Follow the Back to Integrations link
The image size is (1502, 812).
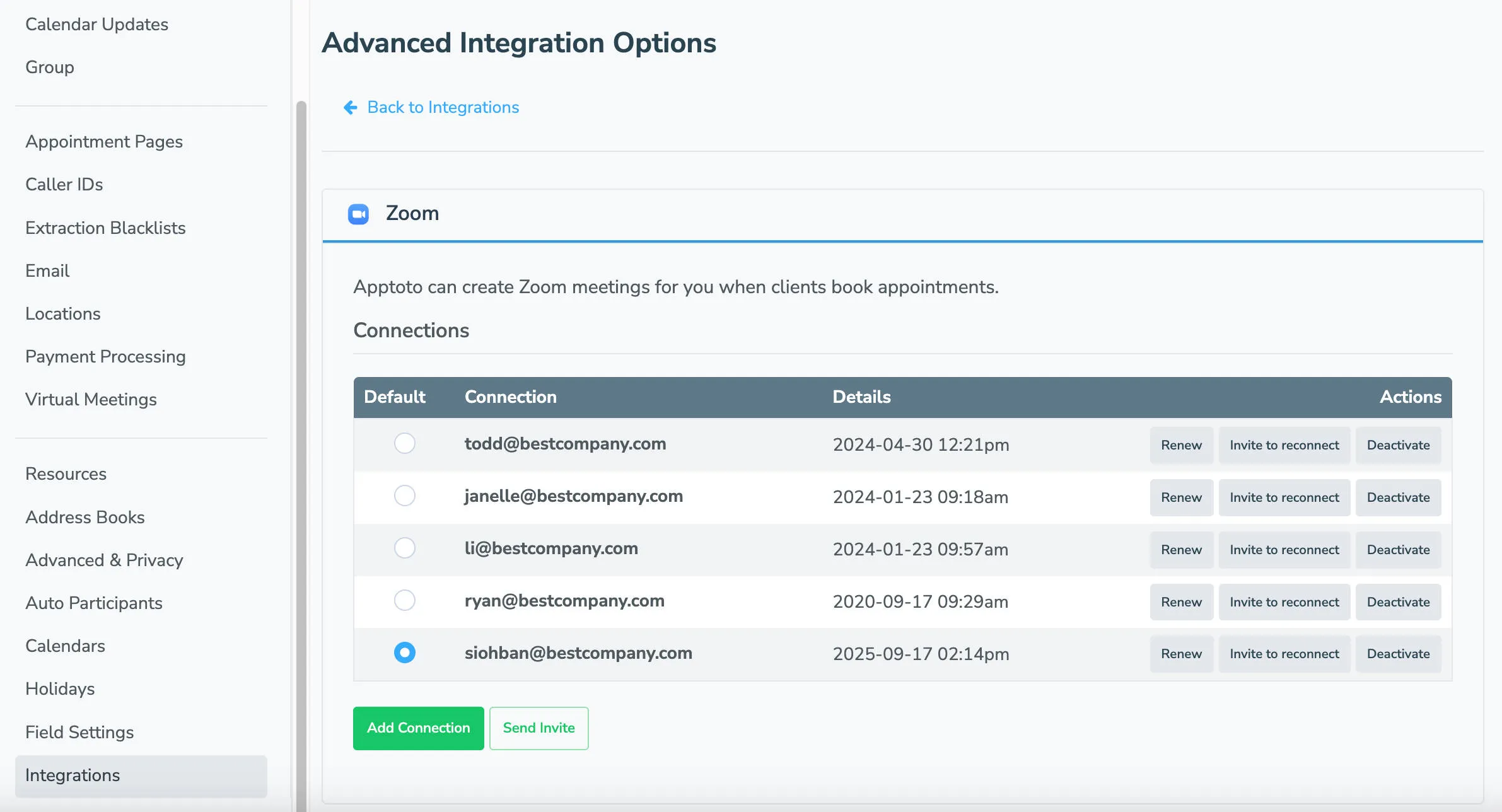point(442,107)
